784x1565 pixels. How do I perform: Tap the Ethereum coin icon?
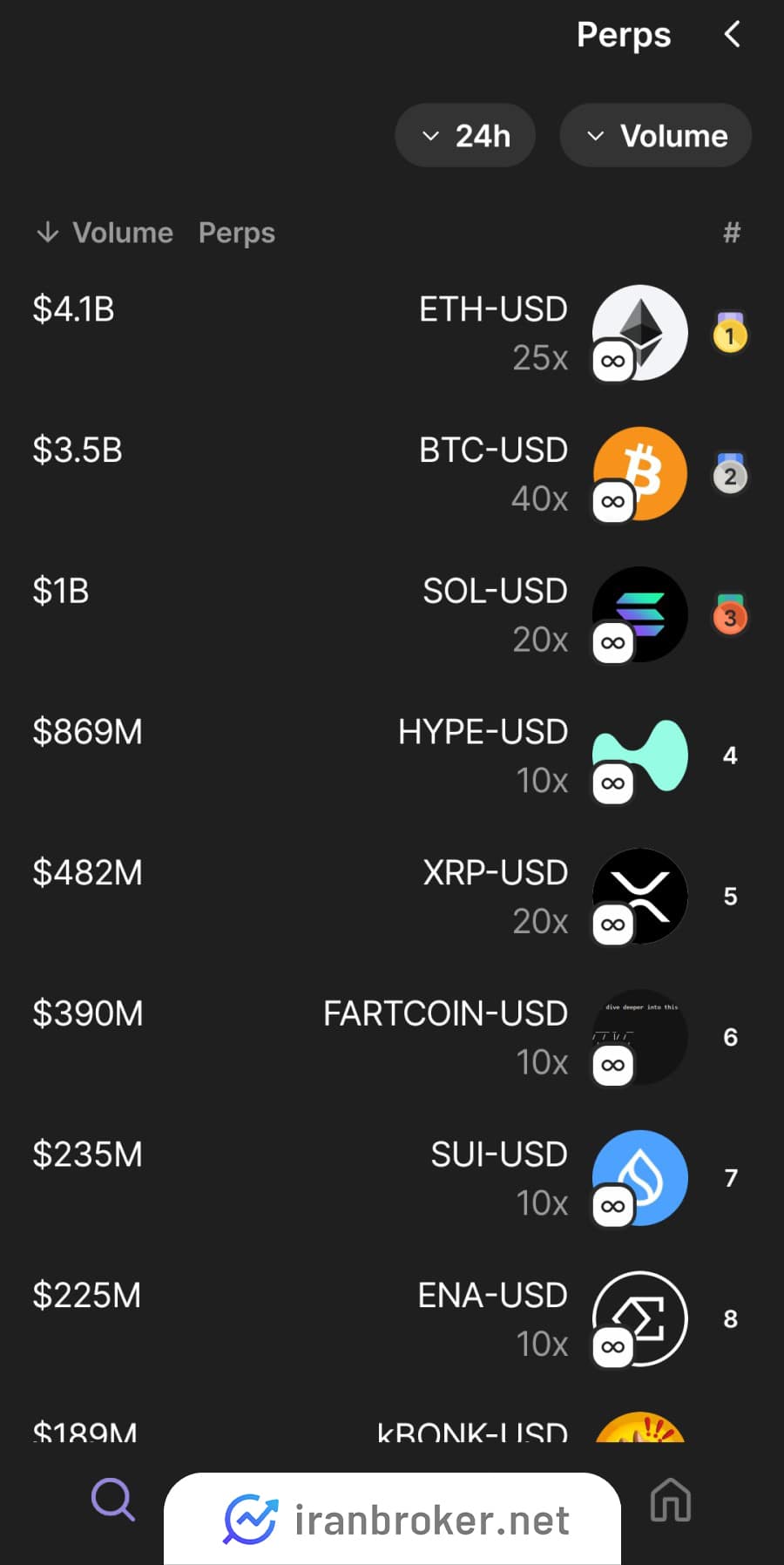point(640,333)
